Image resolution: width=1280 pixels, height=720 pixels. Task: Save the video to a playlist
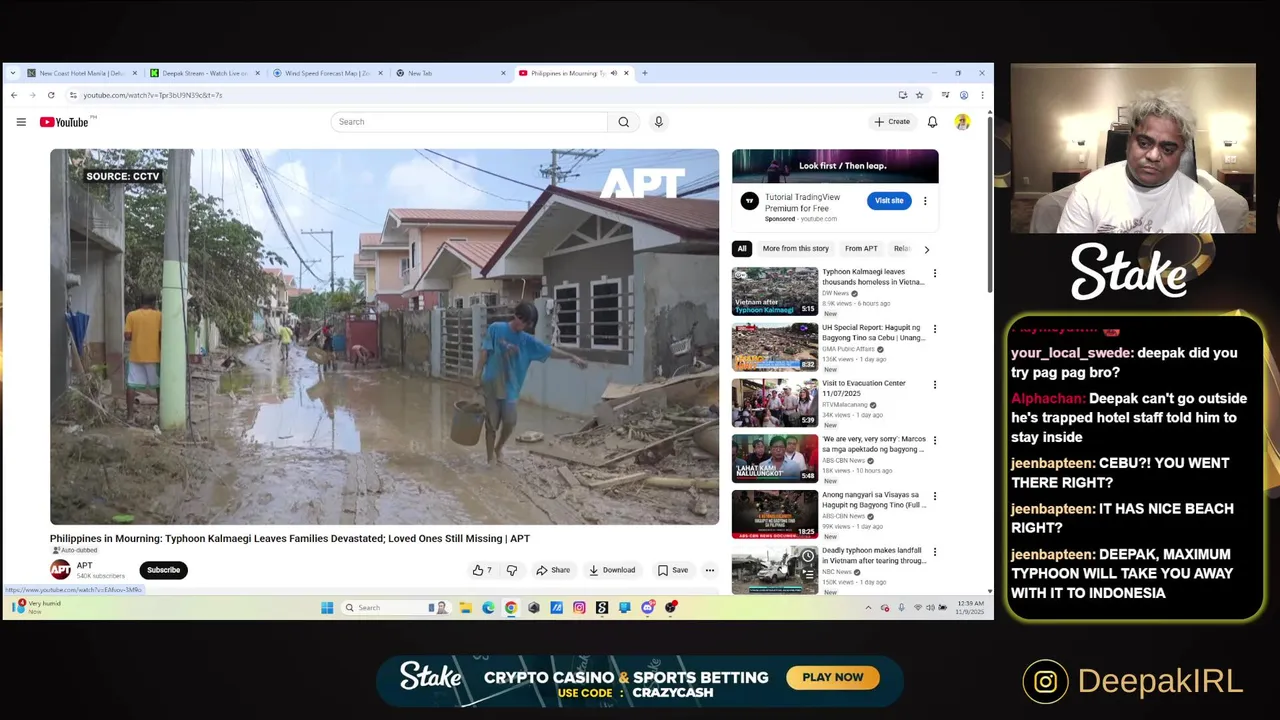(673, 570)
